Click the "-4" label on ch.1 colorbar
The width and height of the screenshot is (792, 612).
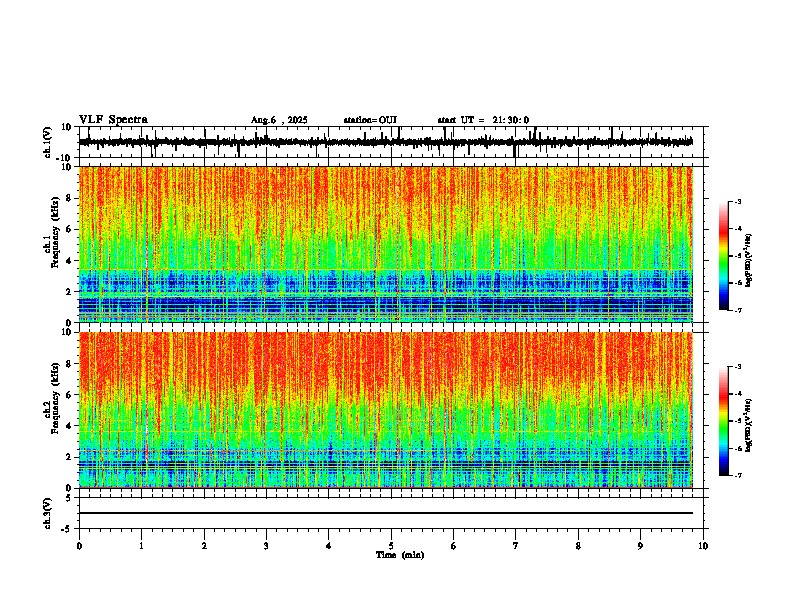click(738, 229)
